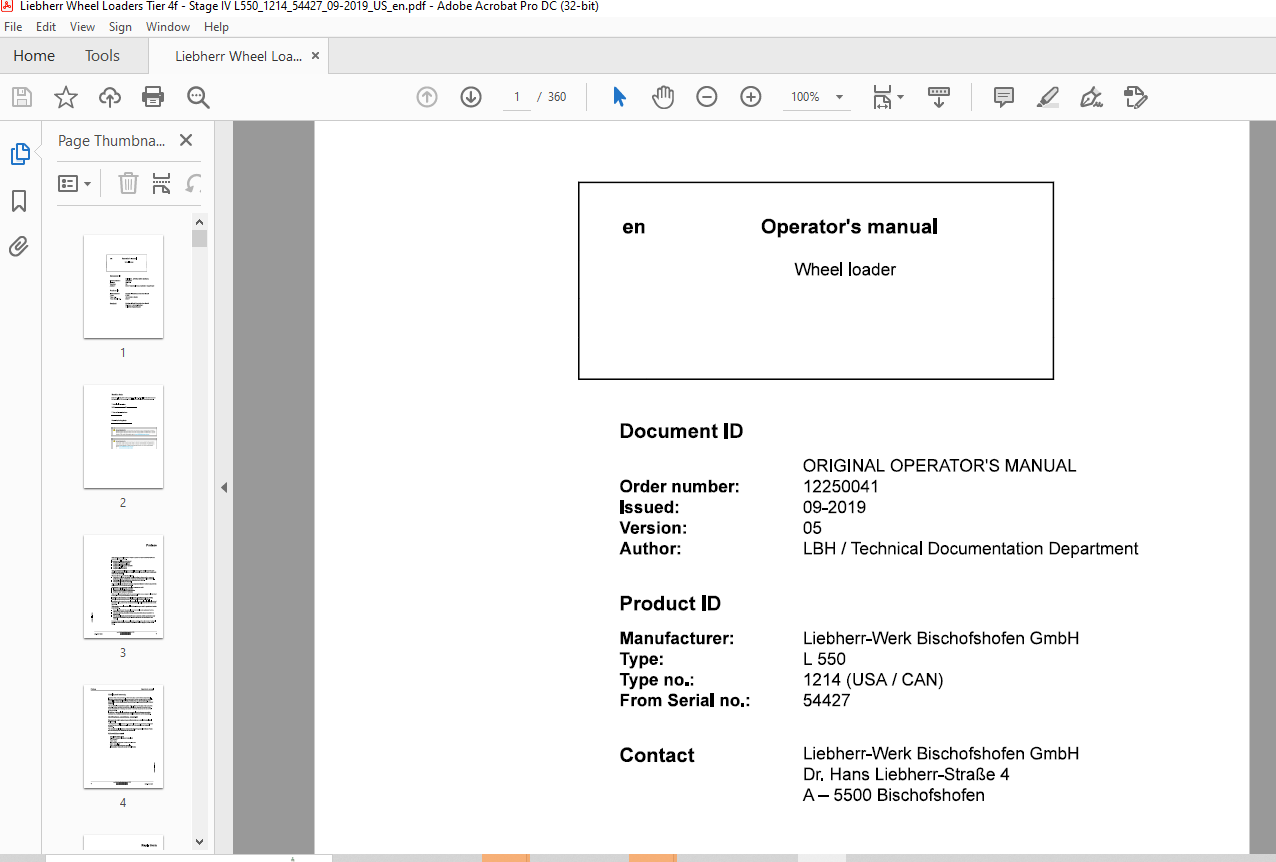Open the Help menu
Screen dimensions: 1276x862
[x=216, y=27]
